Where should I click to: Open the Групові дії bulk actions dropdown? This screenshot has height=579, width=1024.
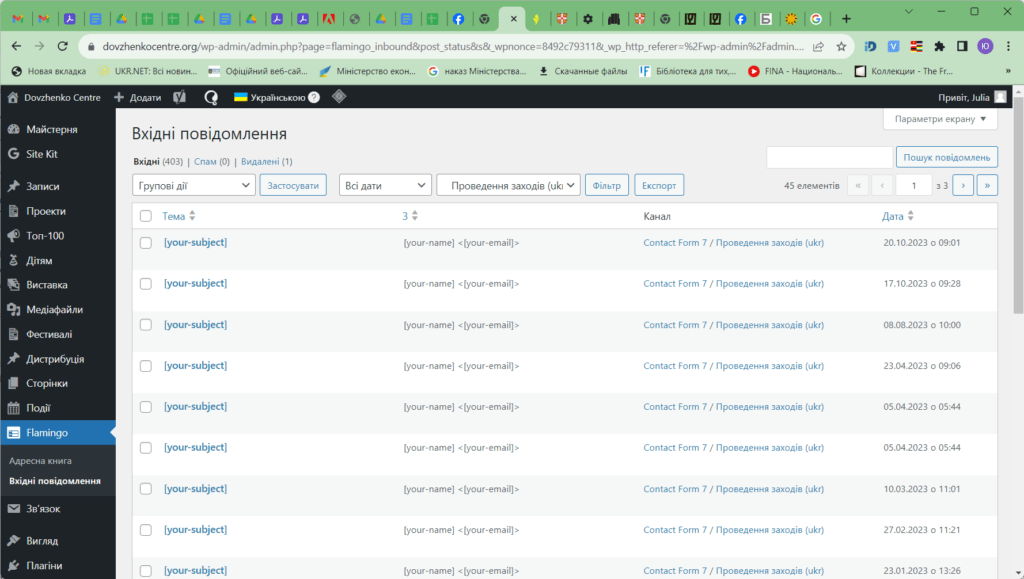(194, 185)
